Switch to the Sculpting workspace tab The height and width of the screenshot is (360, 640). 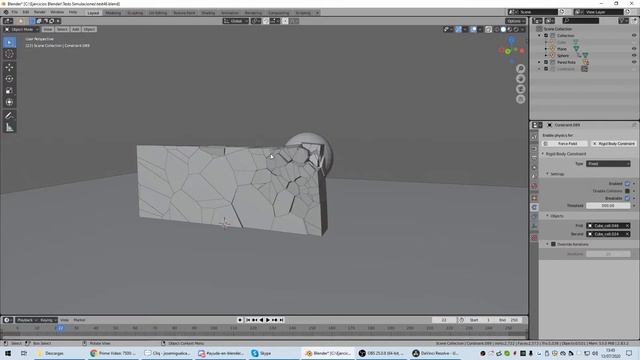point(135,13)
